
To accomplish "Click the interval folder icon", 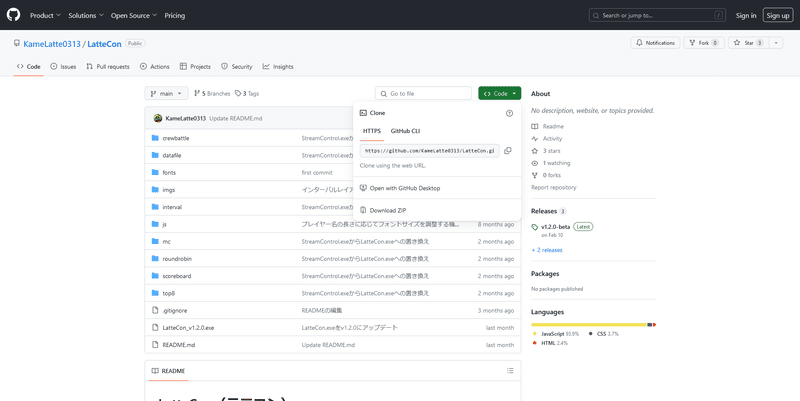I will click(155, 207).
